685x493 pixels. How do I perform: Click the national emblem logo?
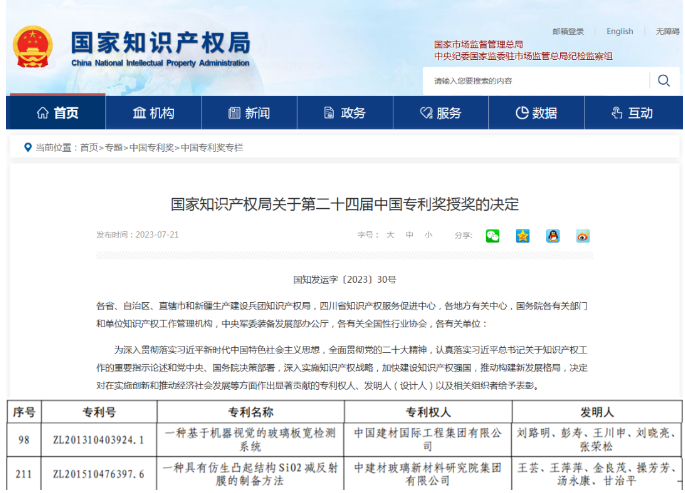[33, 47]
